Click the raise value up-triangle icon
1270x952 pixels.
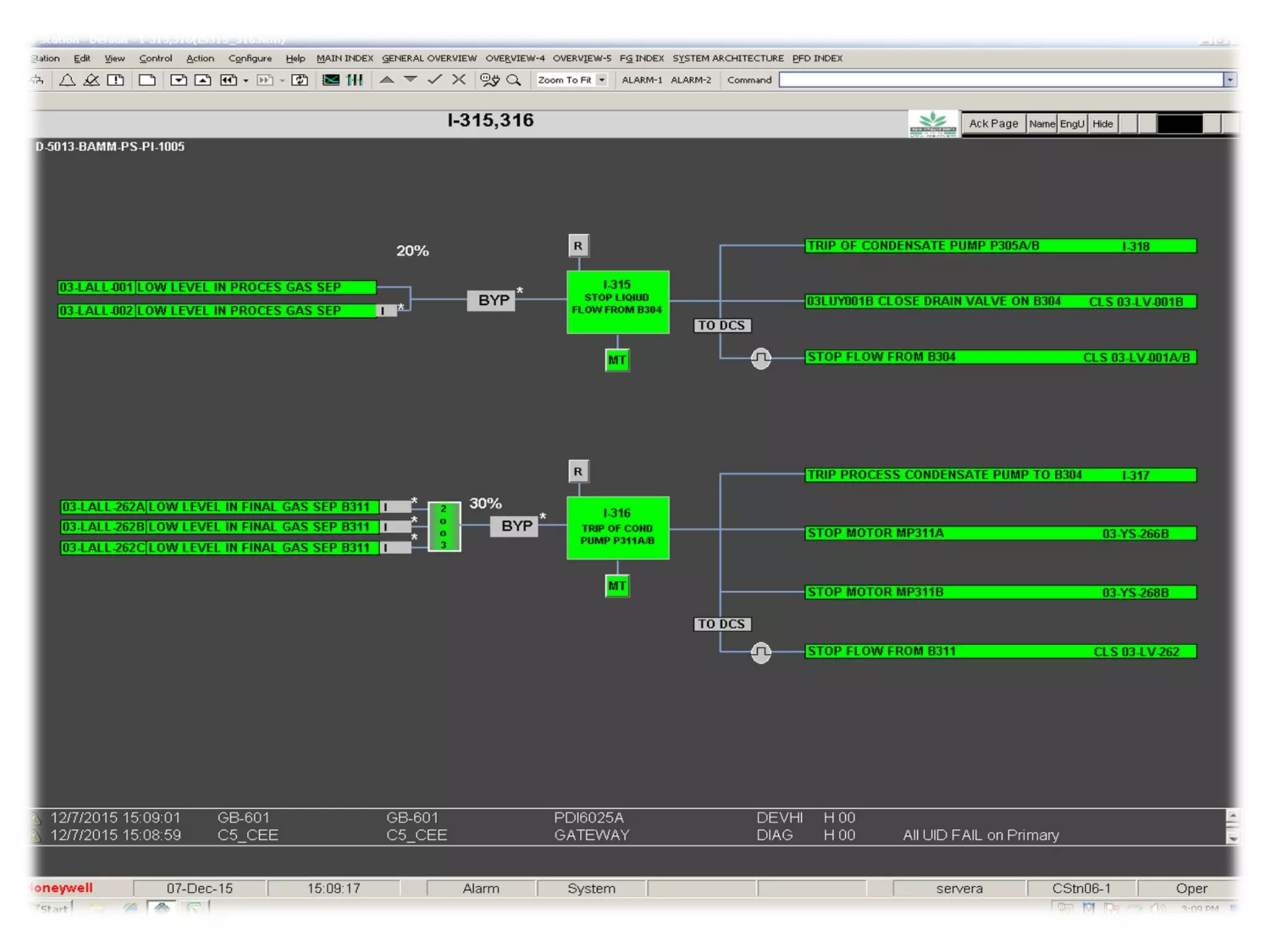click(x=387, y=79)
